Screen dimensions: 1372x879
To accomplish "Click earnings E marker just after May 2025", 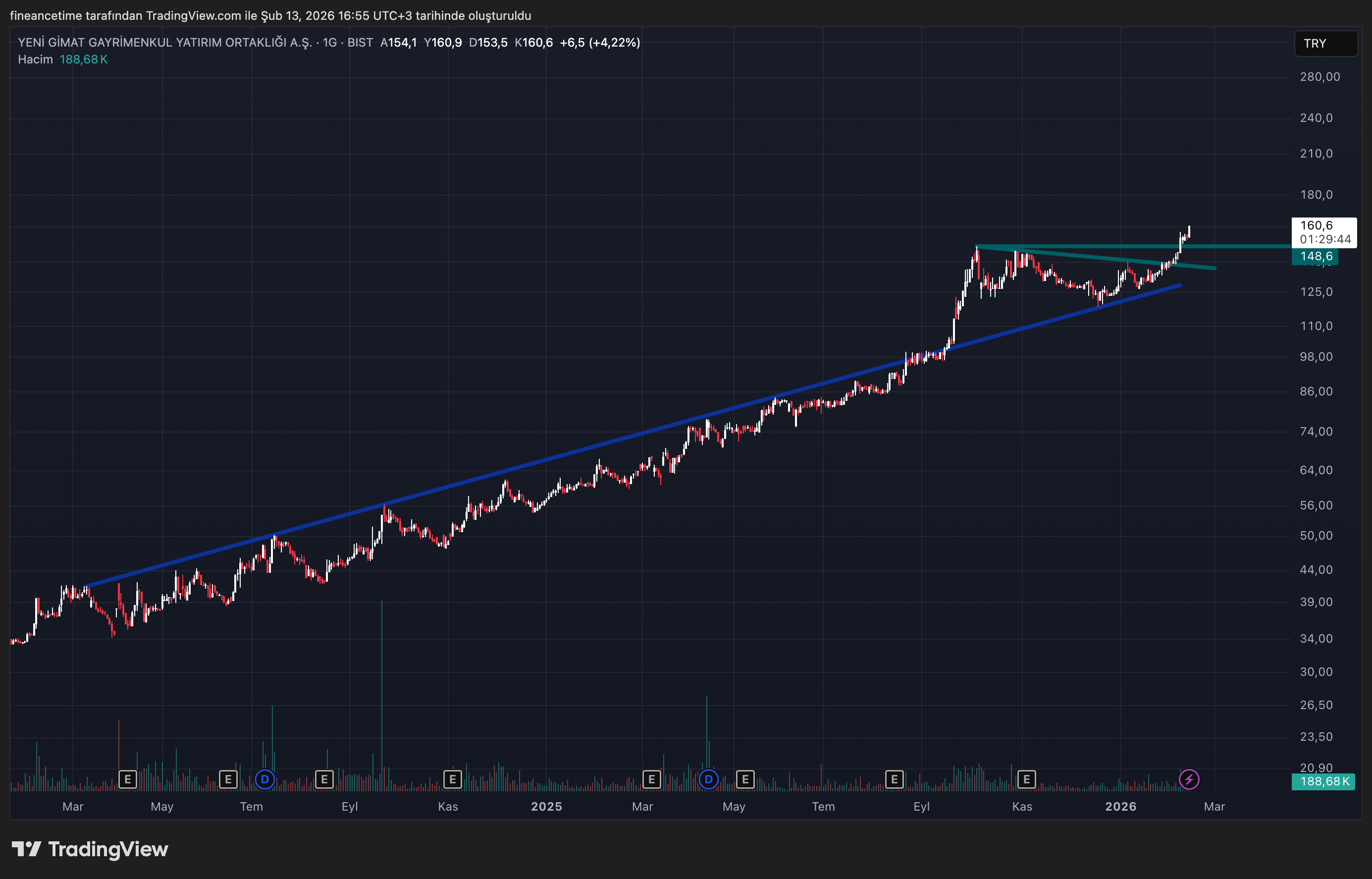I will pyautogui.click(x=745, y=779).
